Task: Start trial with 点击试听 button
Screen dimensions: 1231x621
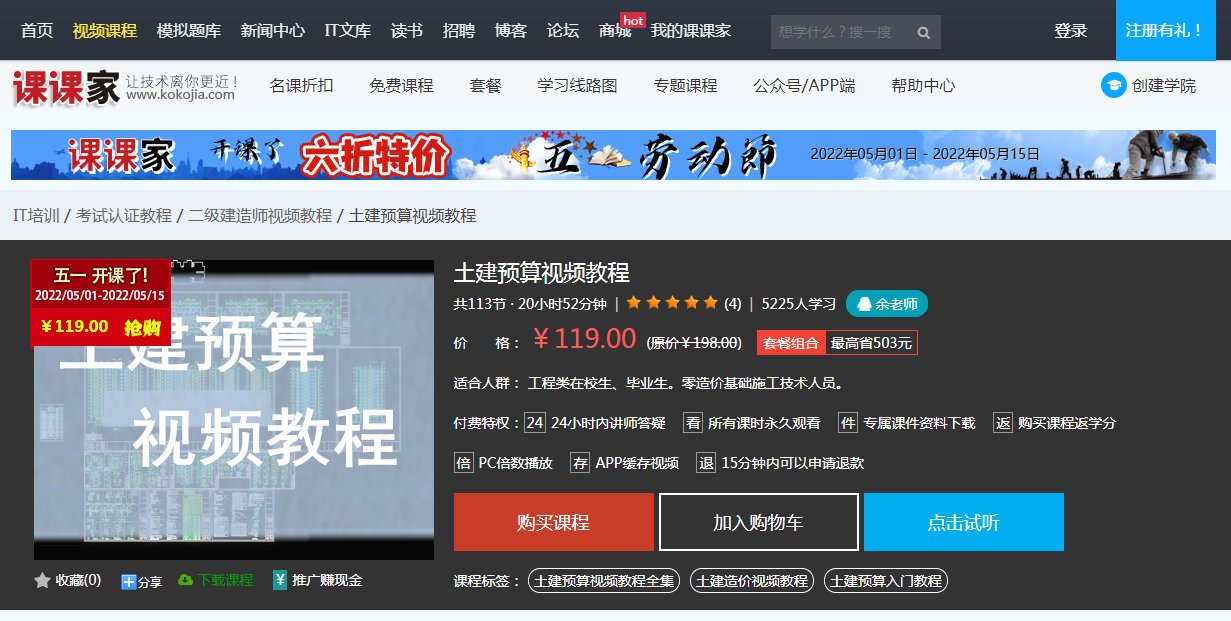Action: click(x=963, y=522)
